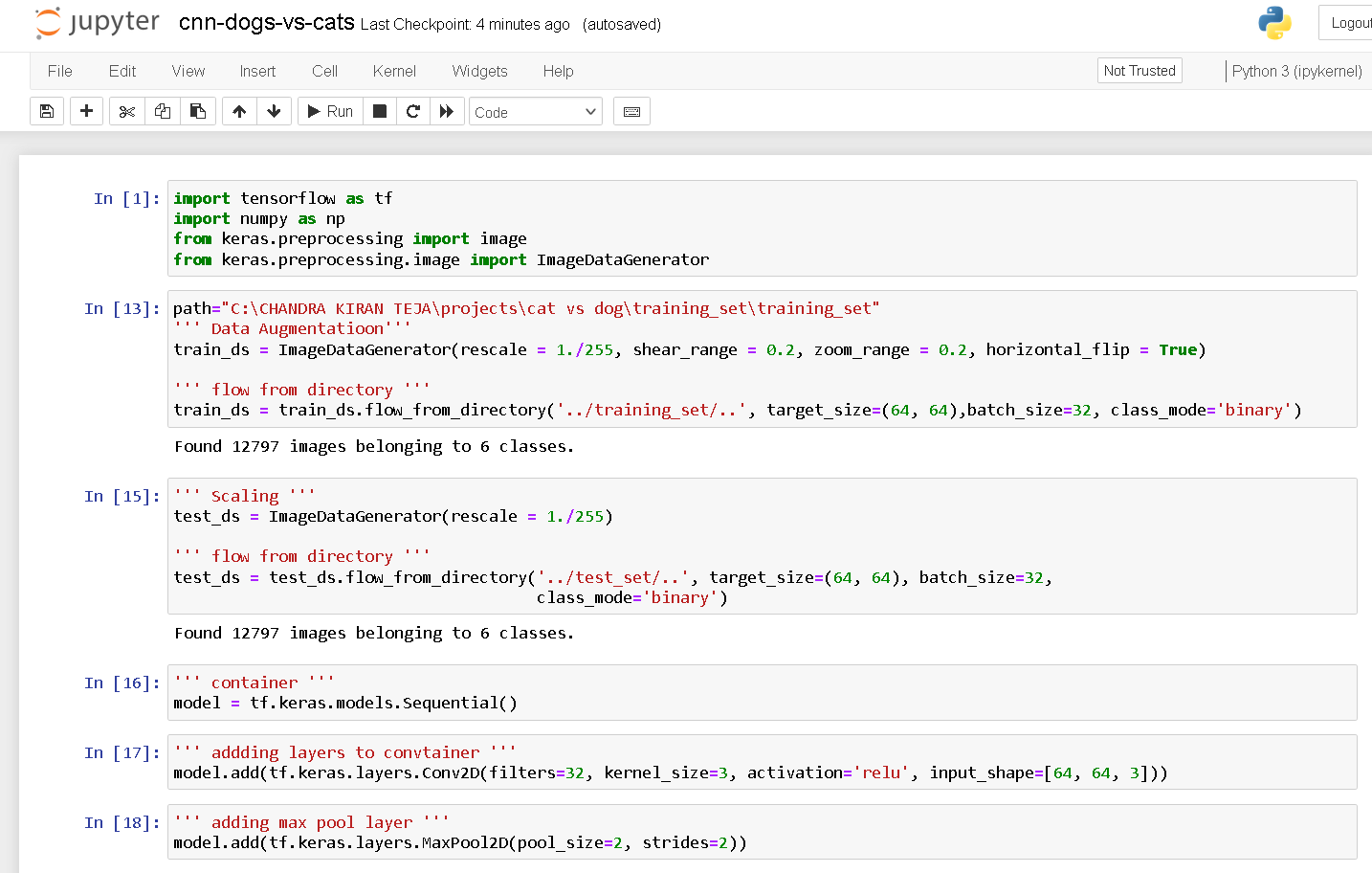Open the Help menu

[559, 71]
